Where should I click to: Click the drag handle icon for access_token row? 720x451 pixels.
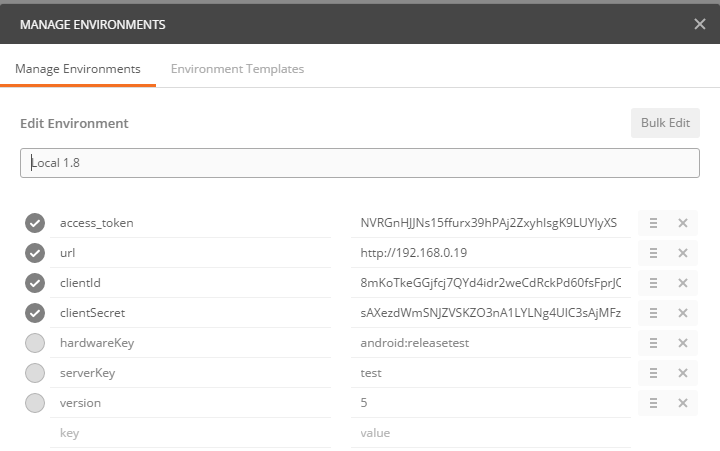point(653,223)
